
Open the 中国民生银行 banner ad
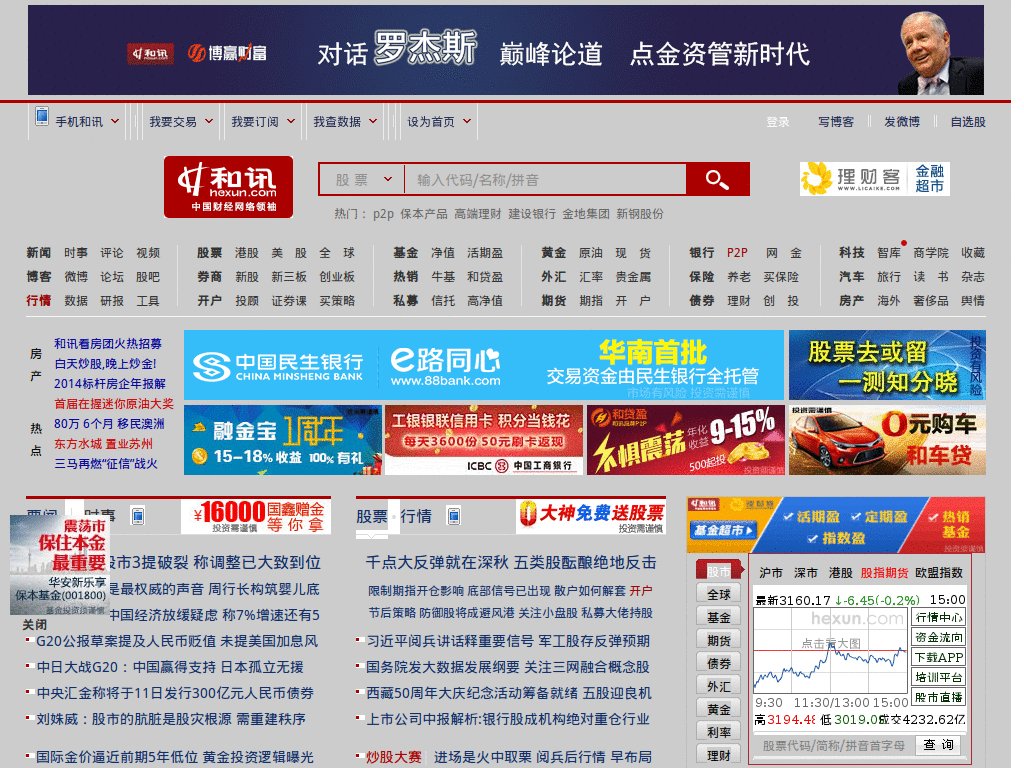tap(483, 365)
